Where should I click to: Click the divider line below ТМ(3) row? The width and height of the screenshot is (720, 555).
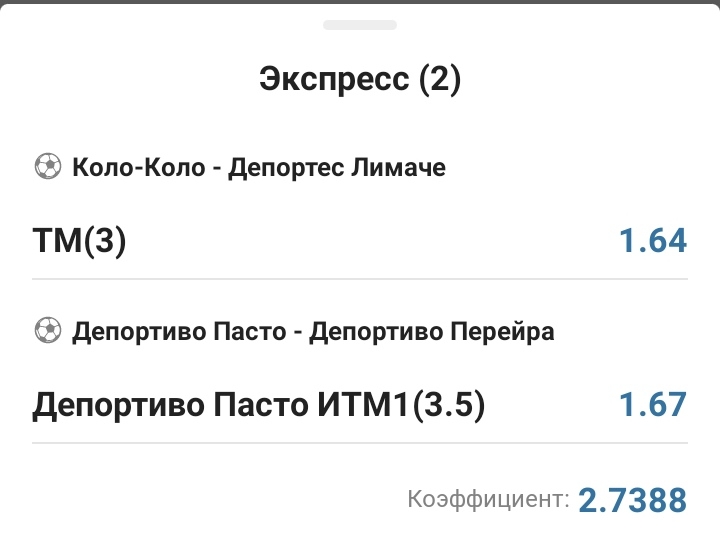click(360, 278)
